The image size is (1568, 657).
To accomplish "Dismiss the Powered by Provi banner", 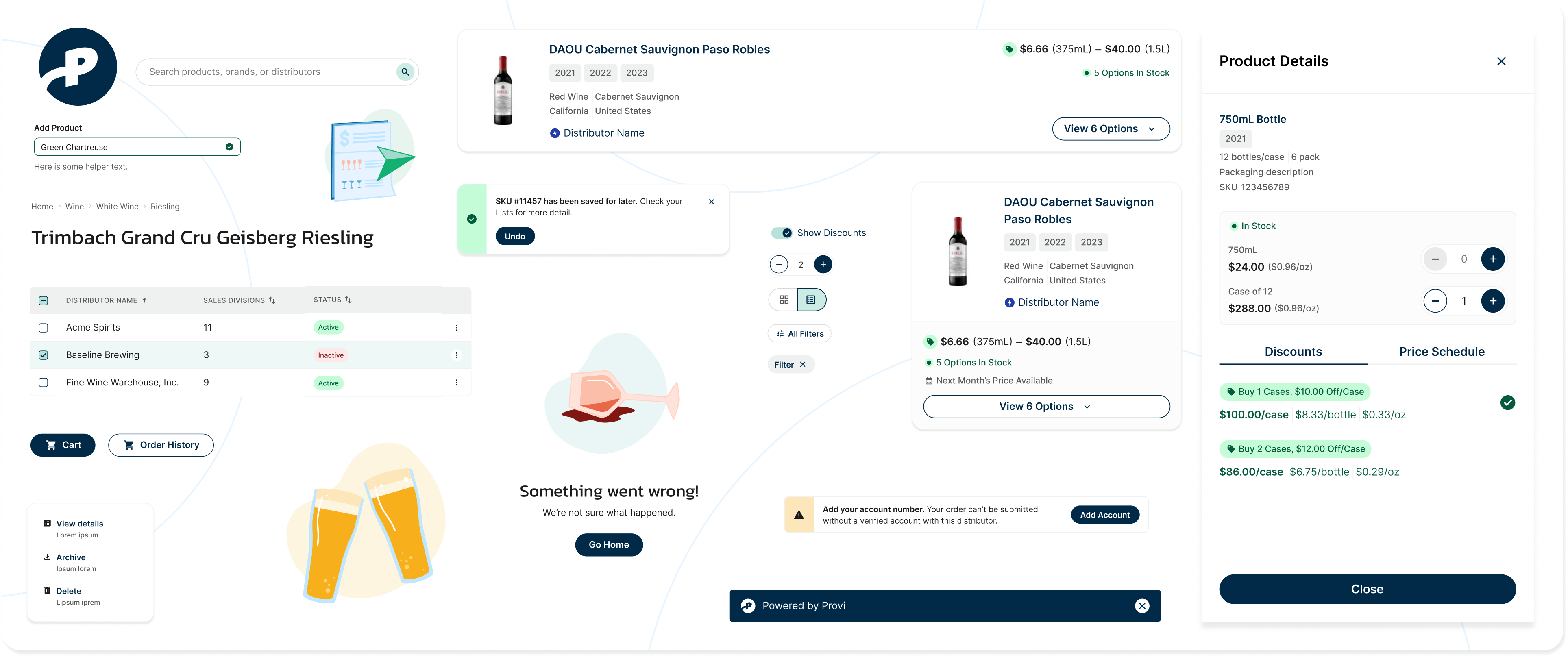I will click(x=1142, y=606).
